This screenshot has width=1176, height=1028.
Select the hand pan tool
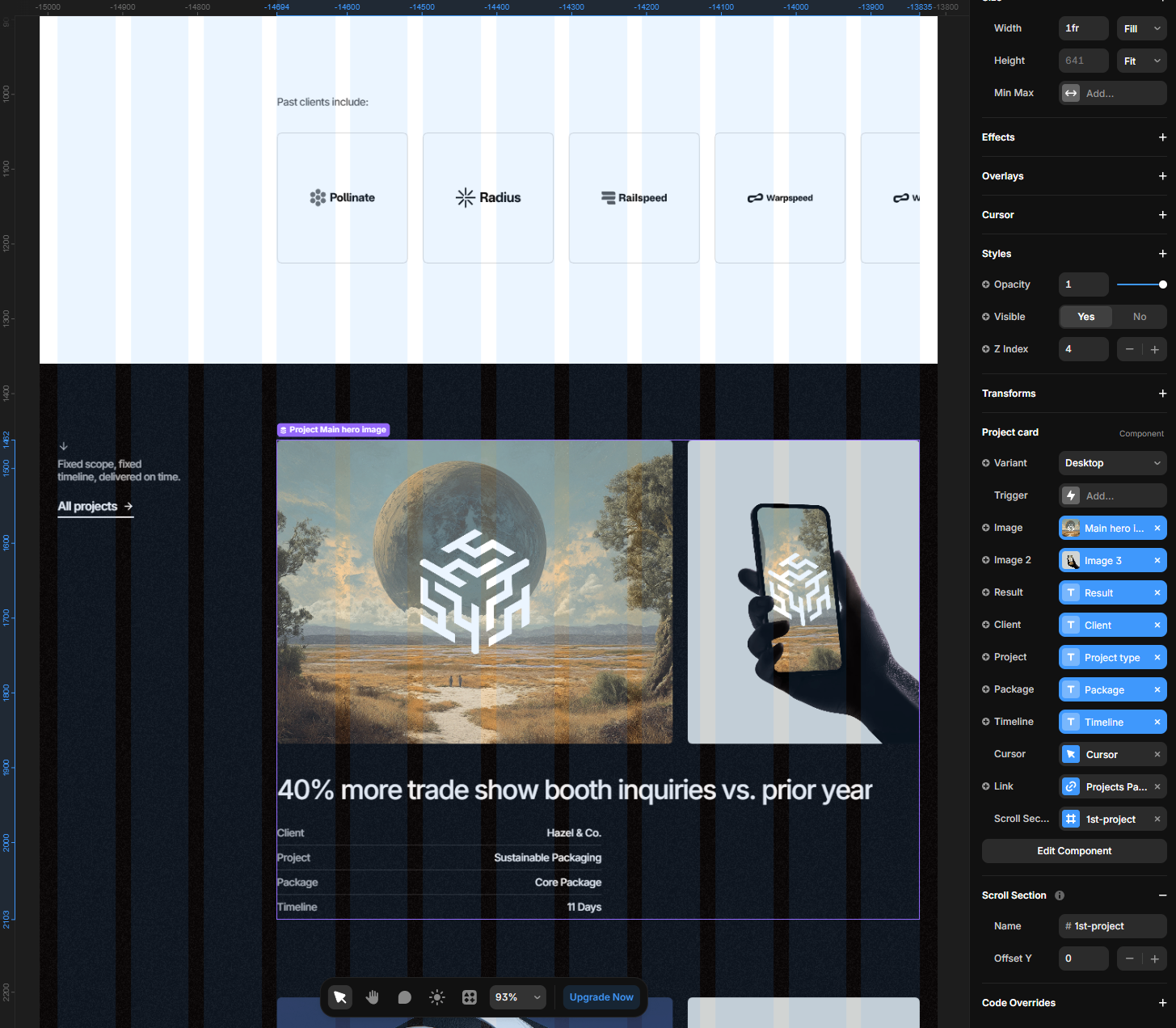[x=373, y=997]
